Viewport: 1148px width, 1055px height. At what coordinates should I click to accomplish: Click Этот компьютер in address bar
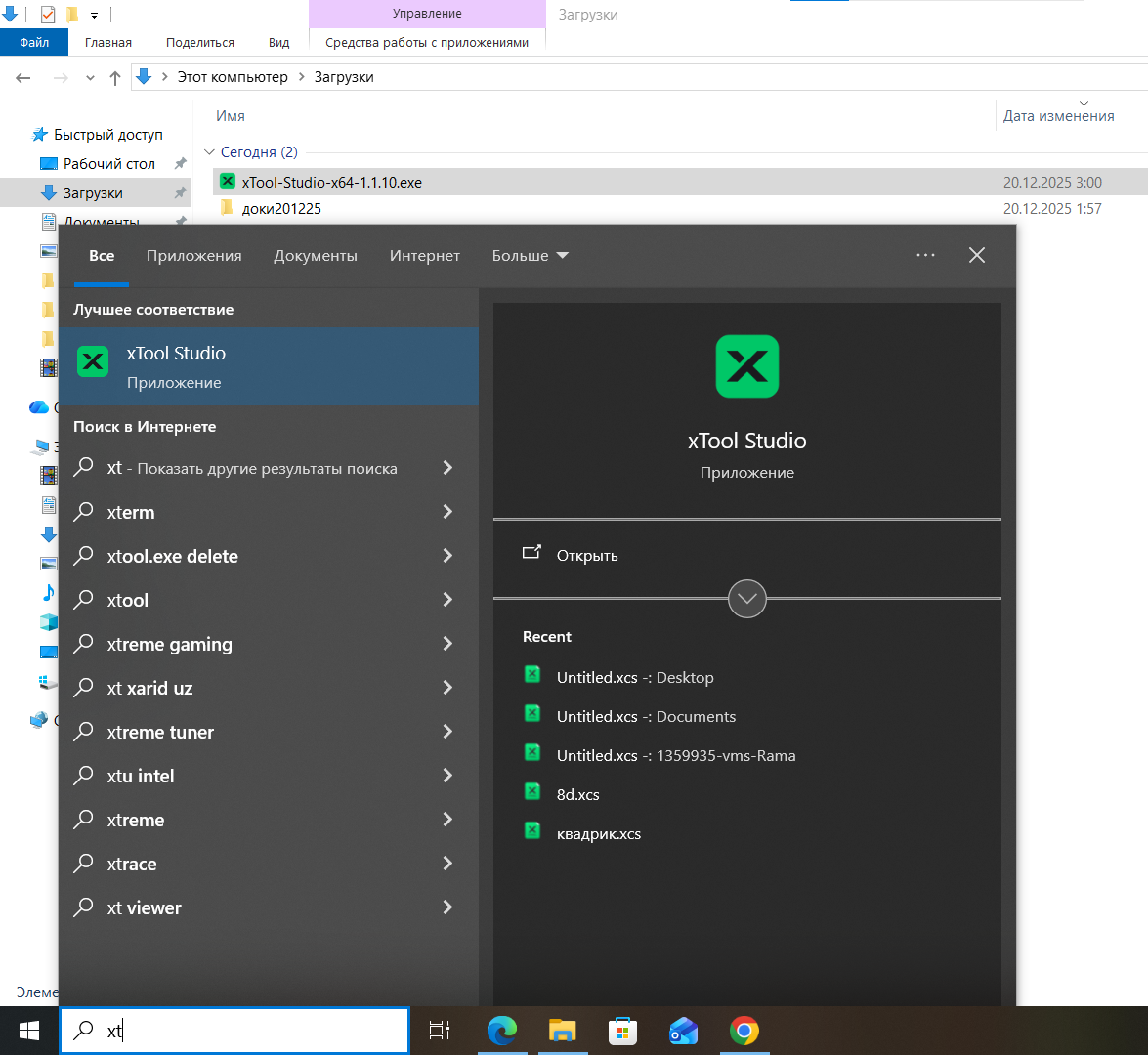point(233,77)
